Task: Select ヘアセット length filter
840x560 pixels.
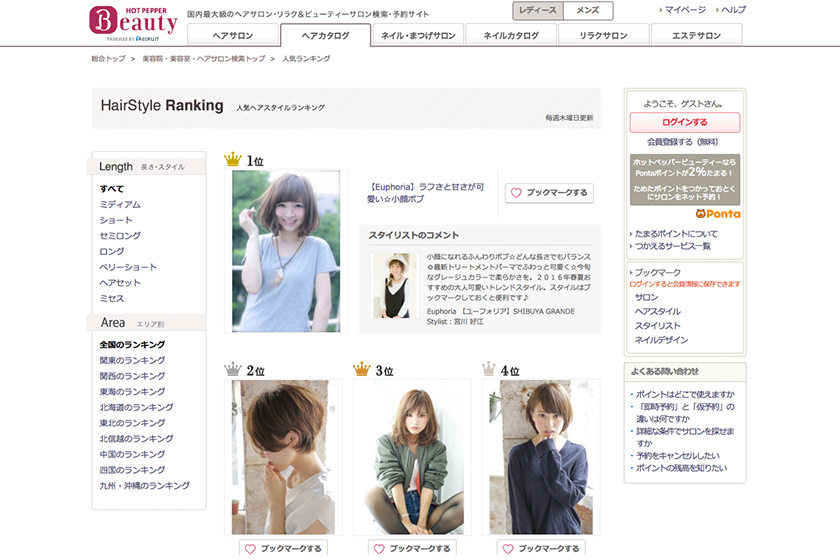Action: [120, 282]
